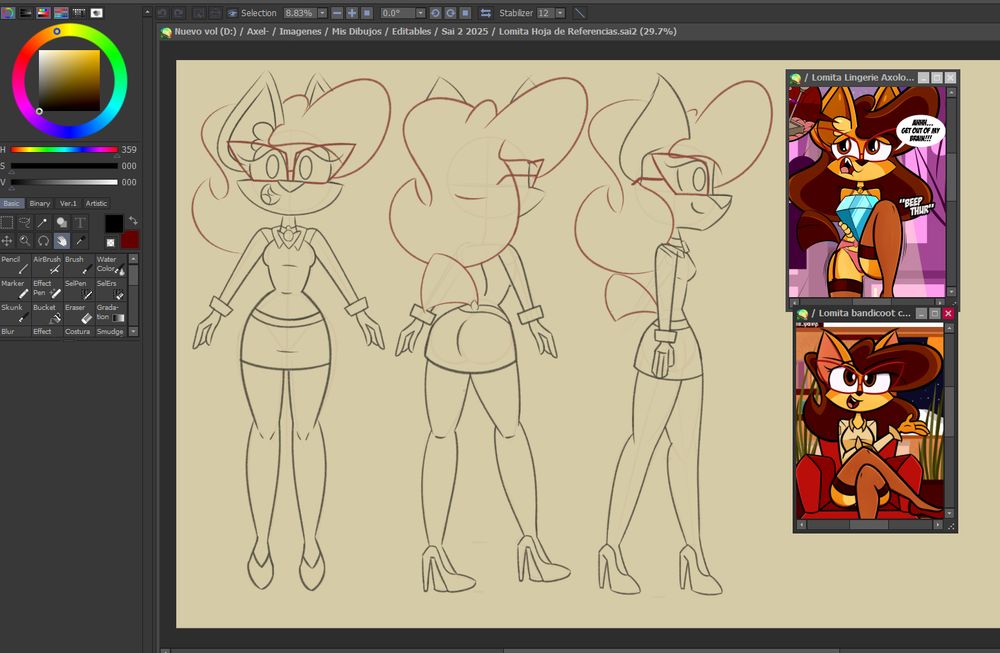Pick the Gradation tool
Viewport: 1000px width, 653px height.
(x=111, y=313)
